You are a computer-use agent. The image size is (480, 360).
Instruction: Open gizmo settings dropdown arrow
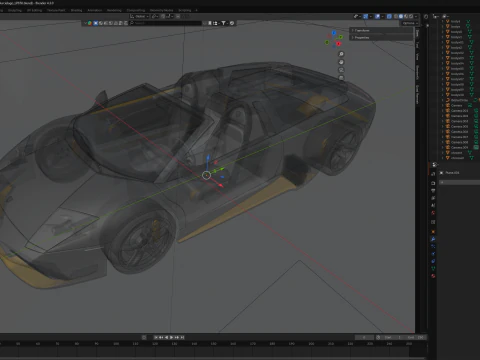coord(371,16)
